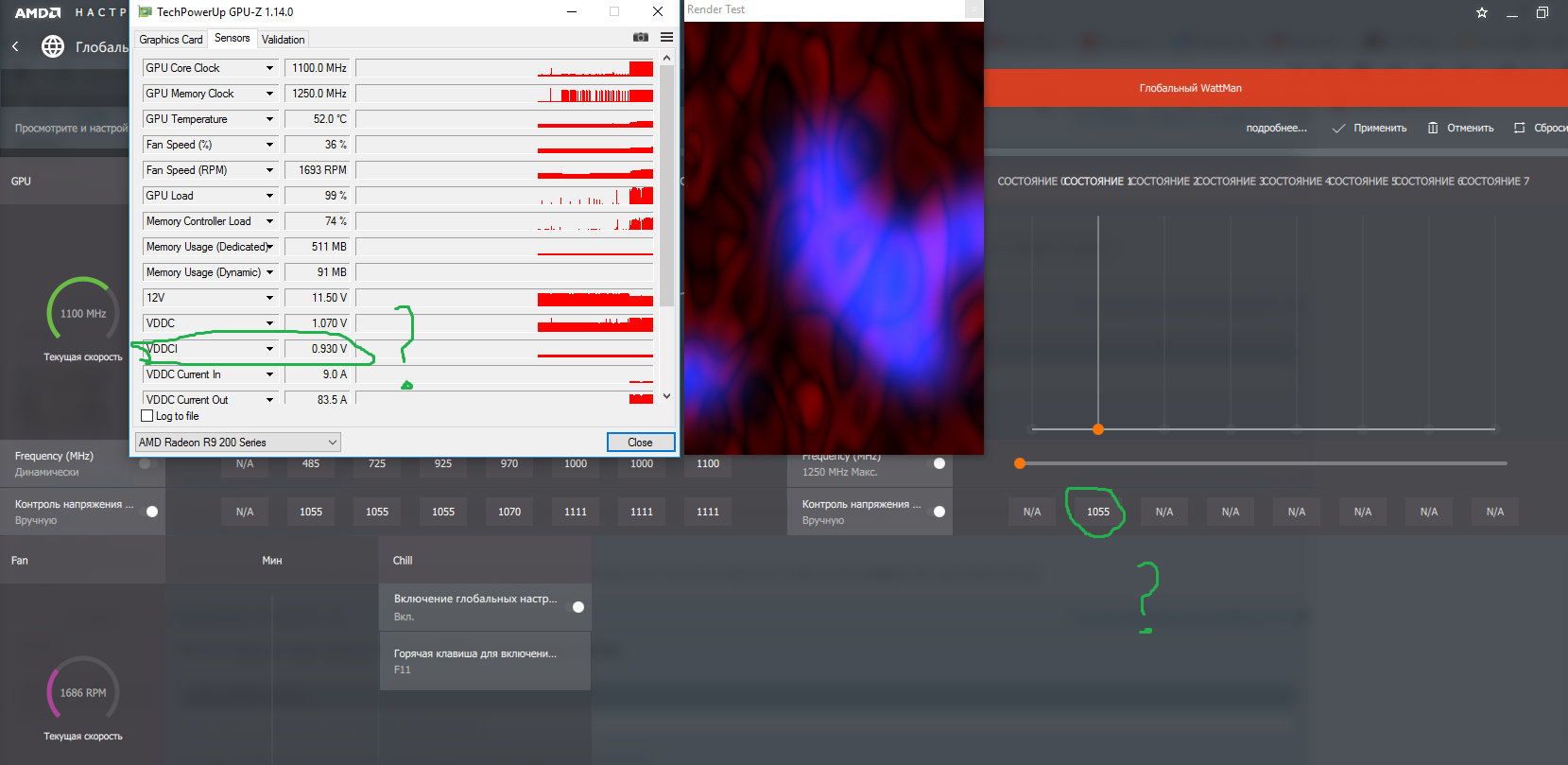Click the GPU-Z sensor list scrollbar down arrow
Image resolution: width=1568 pixels, height=765 pixels.
point(667,396)
